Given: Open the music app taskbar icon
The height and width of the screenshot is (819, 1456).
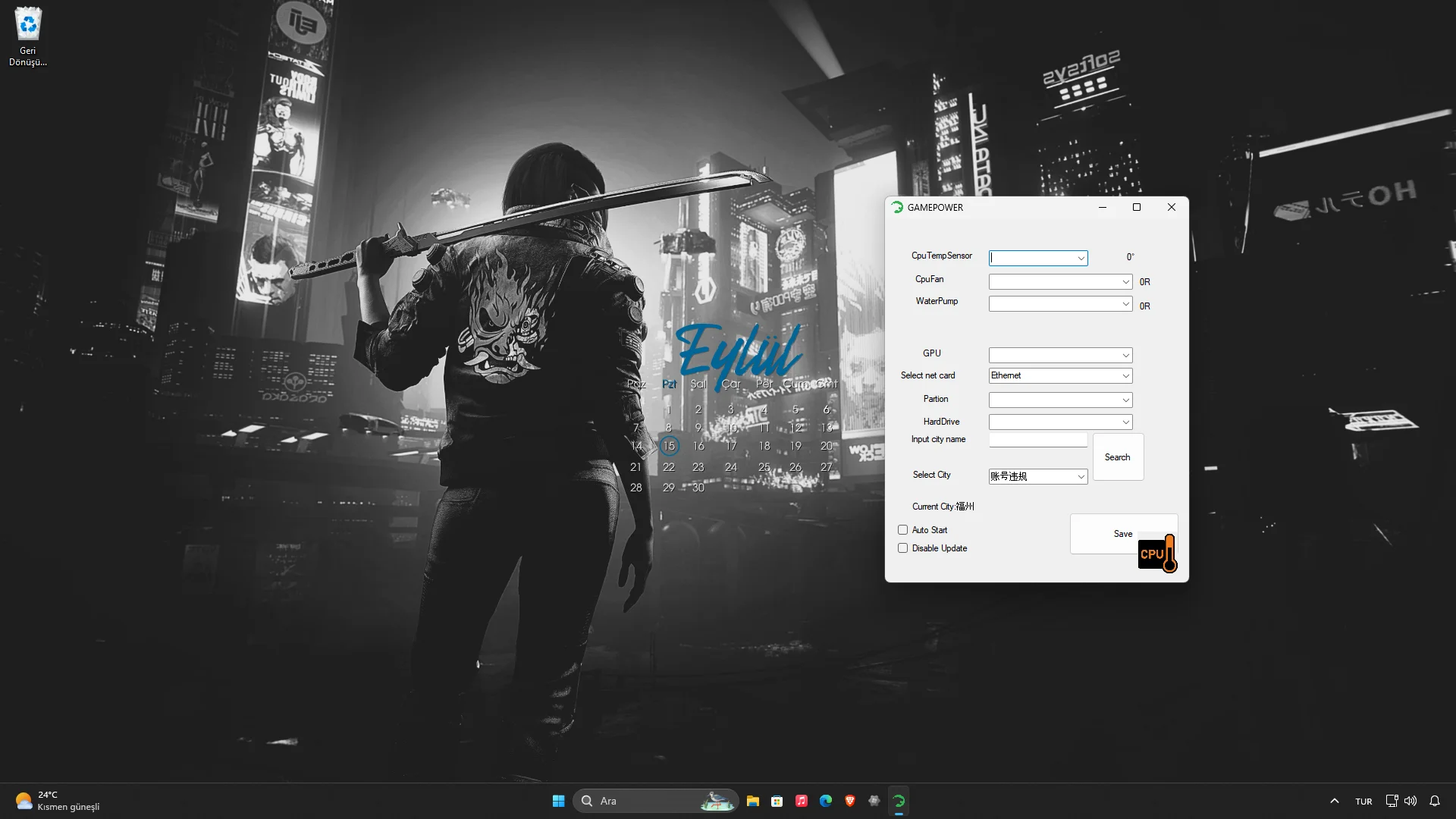Looking at the screenshot, I should point(802,801).
